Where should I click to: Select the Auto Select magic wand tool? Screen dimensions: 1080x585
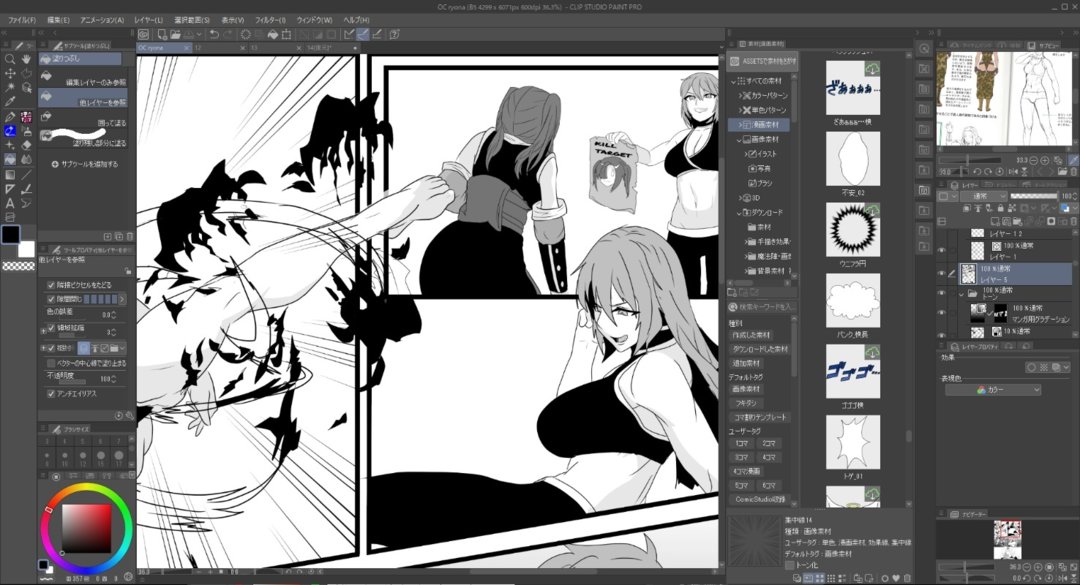coord(10,88)
